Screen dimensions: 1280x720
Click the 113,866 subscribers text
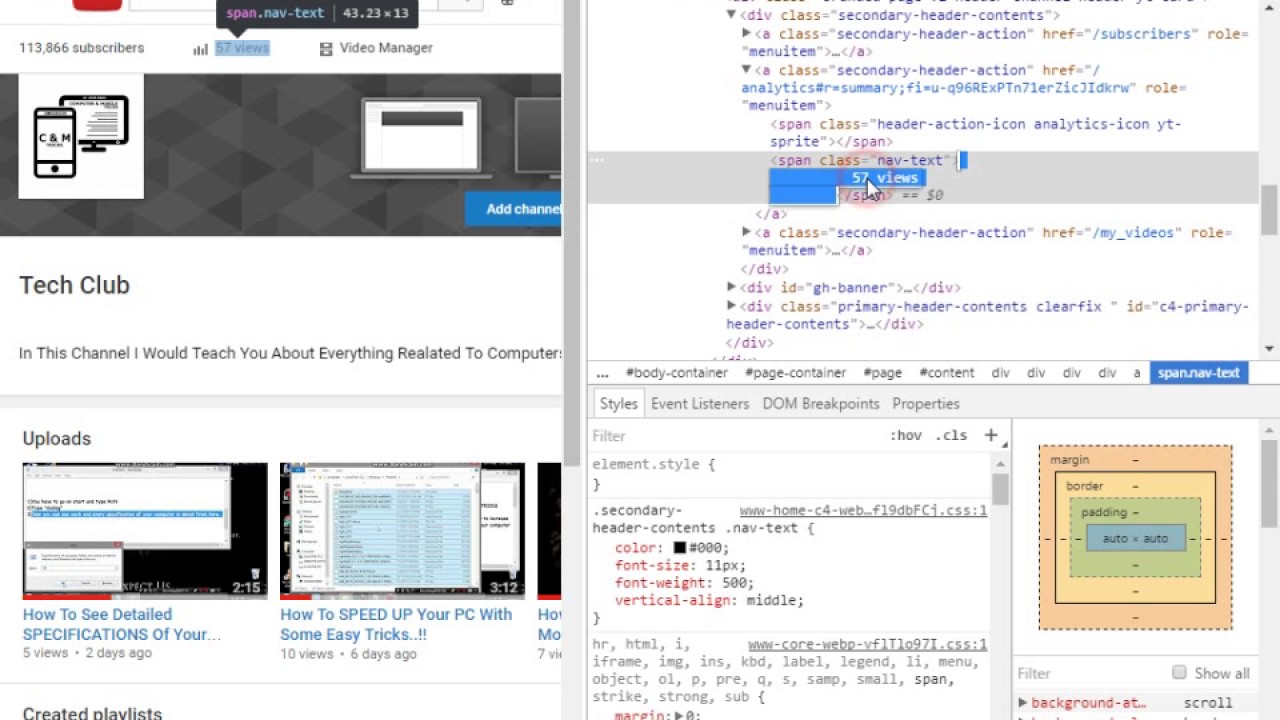(81, 48)
